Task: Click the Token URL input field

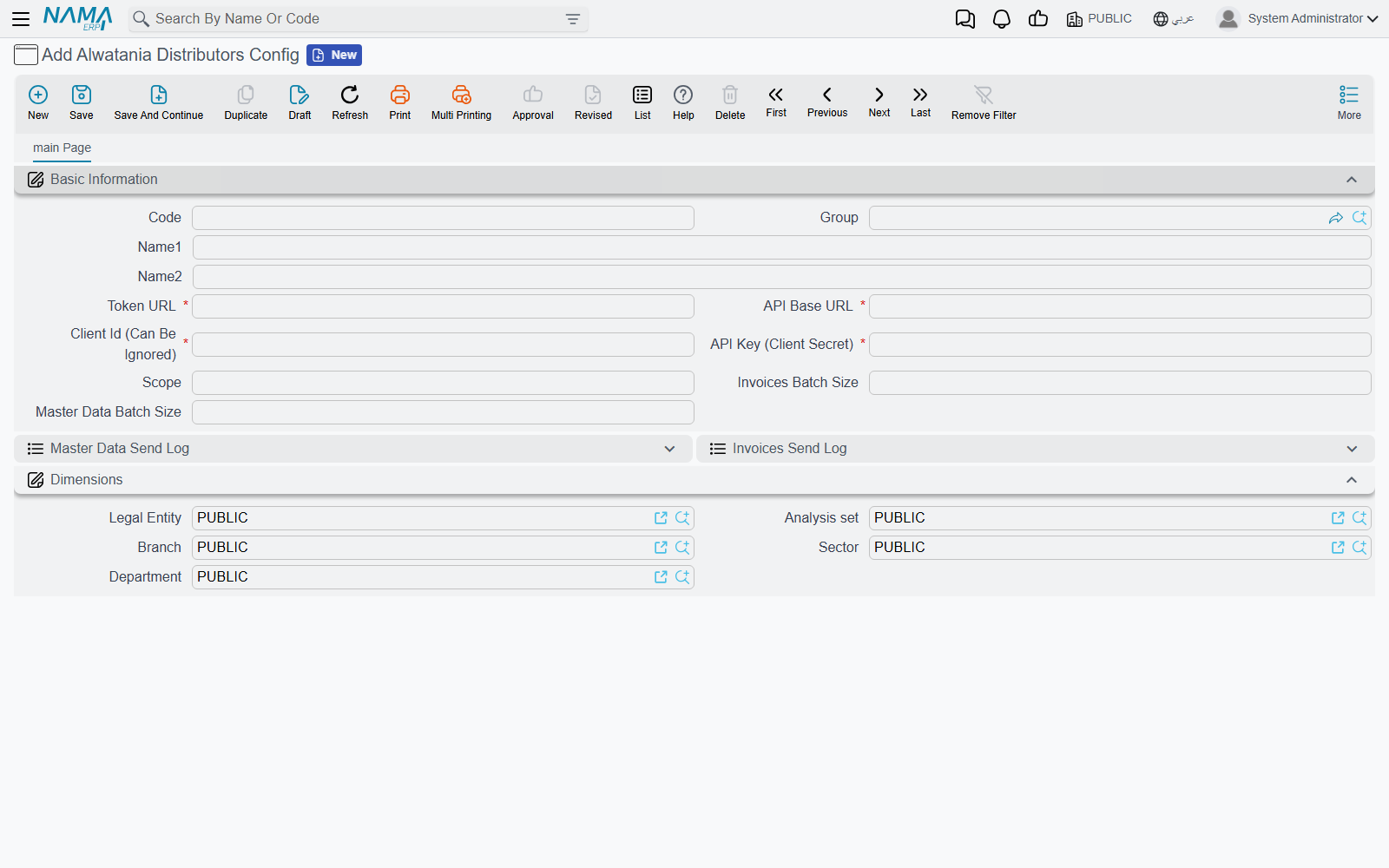Action: (443, 306)
